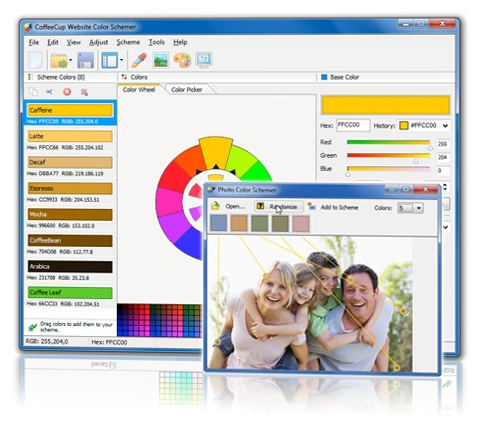Open the Help menu
The height and width of the screenshot is (432, 484).
180,42
